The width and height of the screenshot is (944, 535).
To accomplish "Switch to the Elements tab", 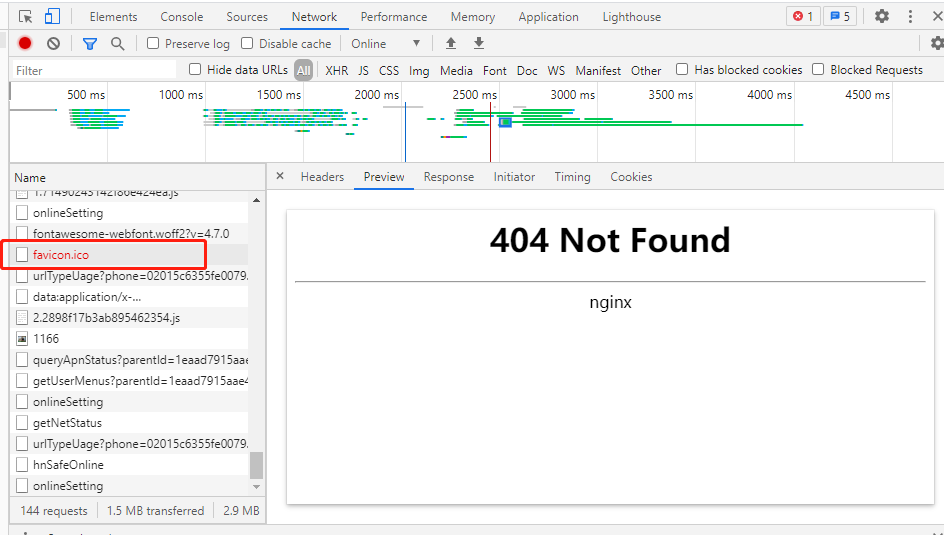I will [x=113, y=17].
